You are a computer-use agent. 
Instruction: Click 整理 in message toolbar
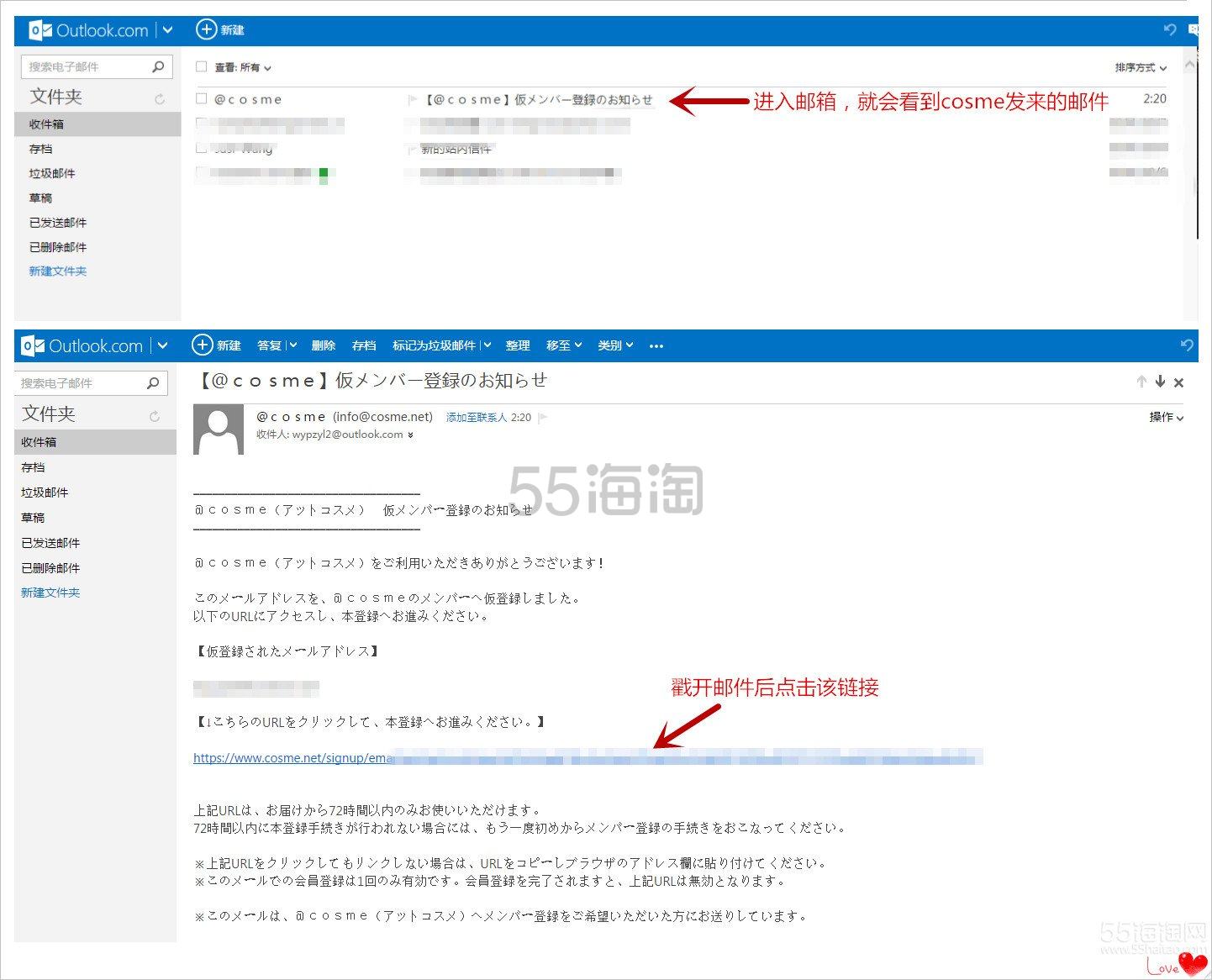coord(518,345)
